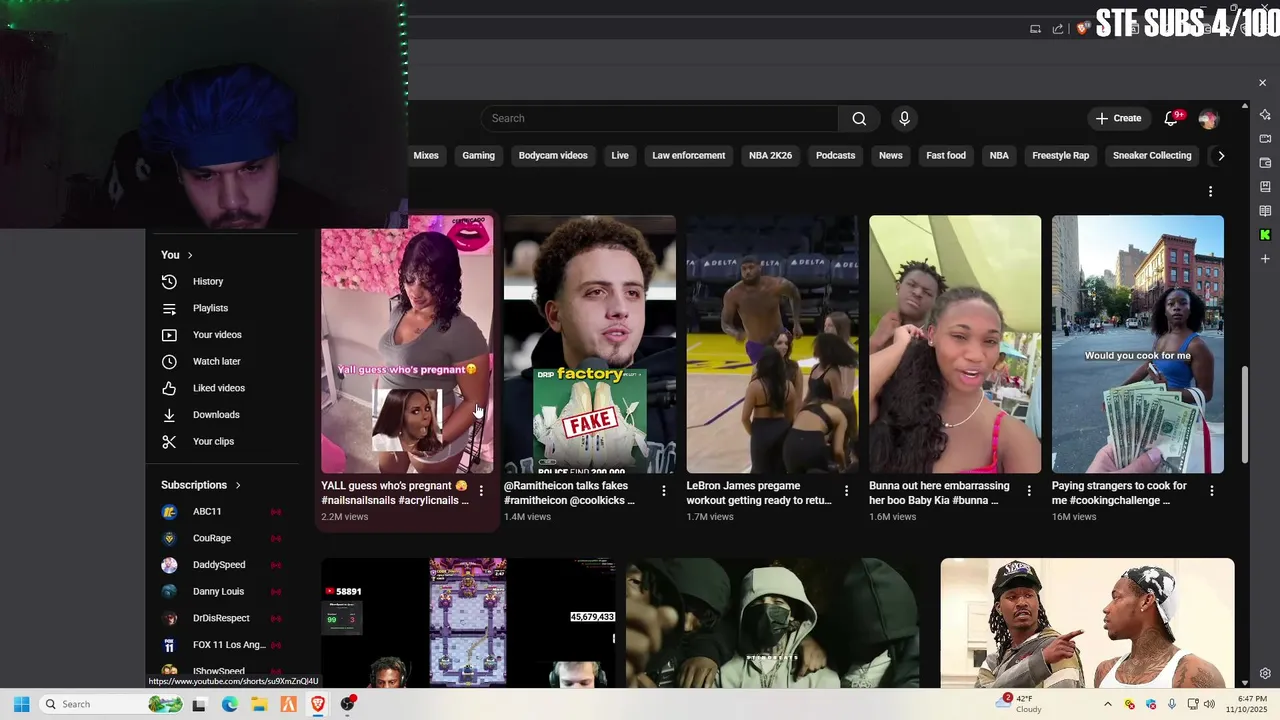Open the Ramitheicon fake factory short thumbnail
Image resolution: width=1280 pixels, height=720 pixels.
click(590, 344)
